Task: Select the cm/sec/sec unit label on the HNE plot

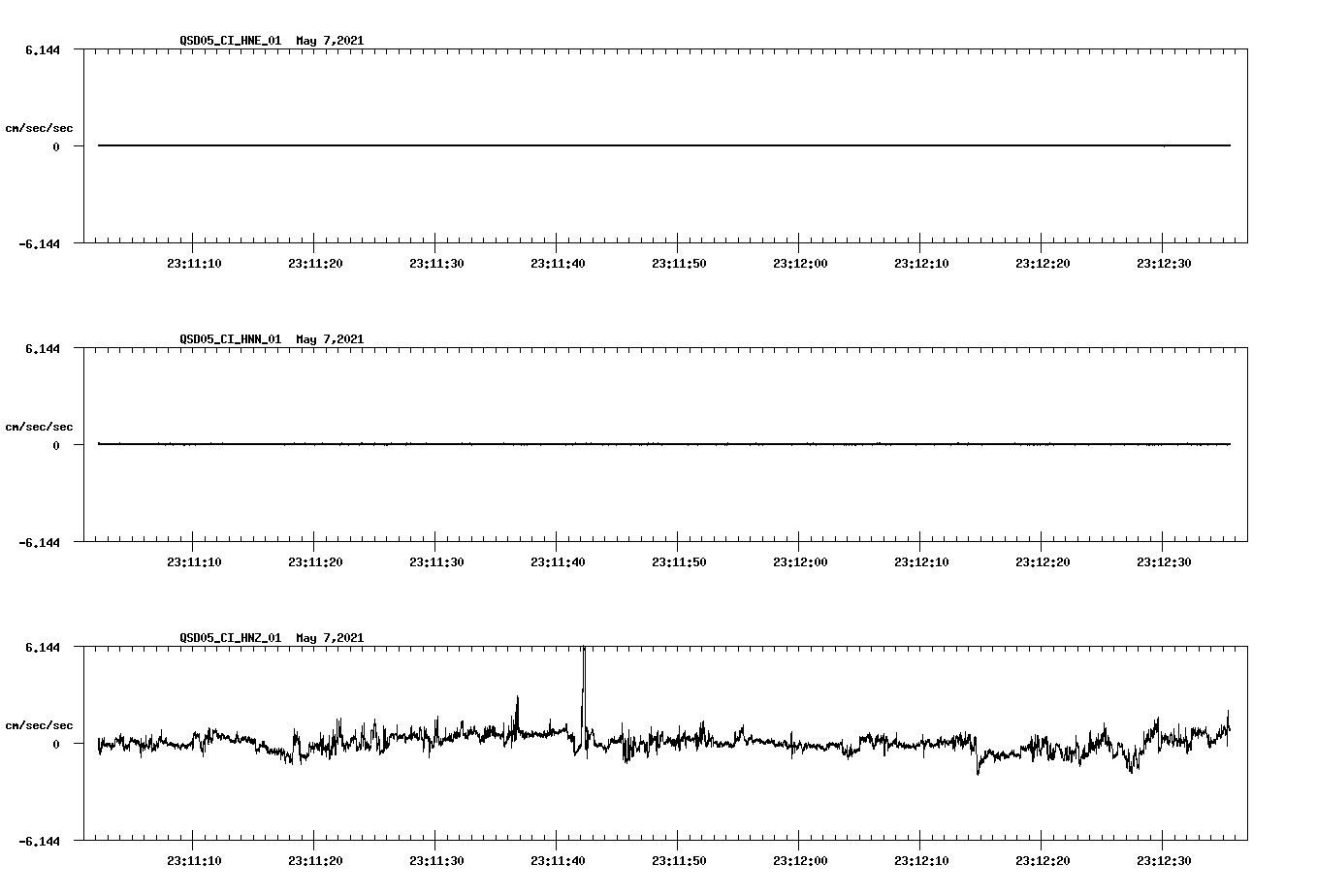Action: click(x=40, y=127)
